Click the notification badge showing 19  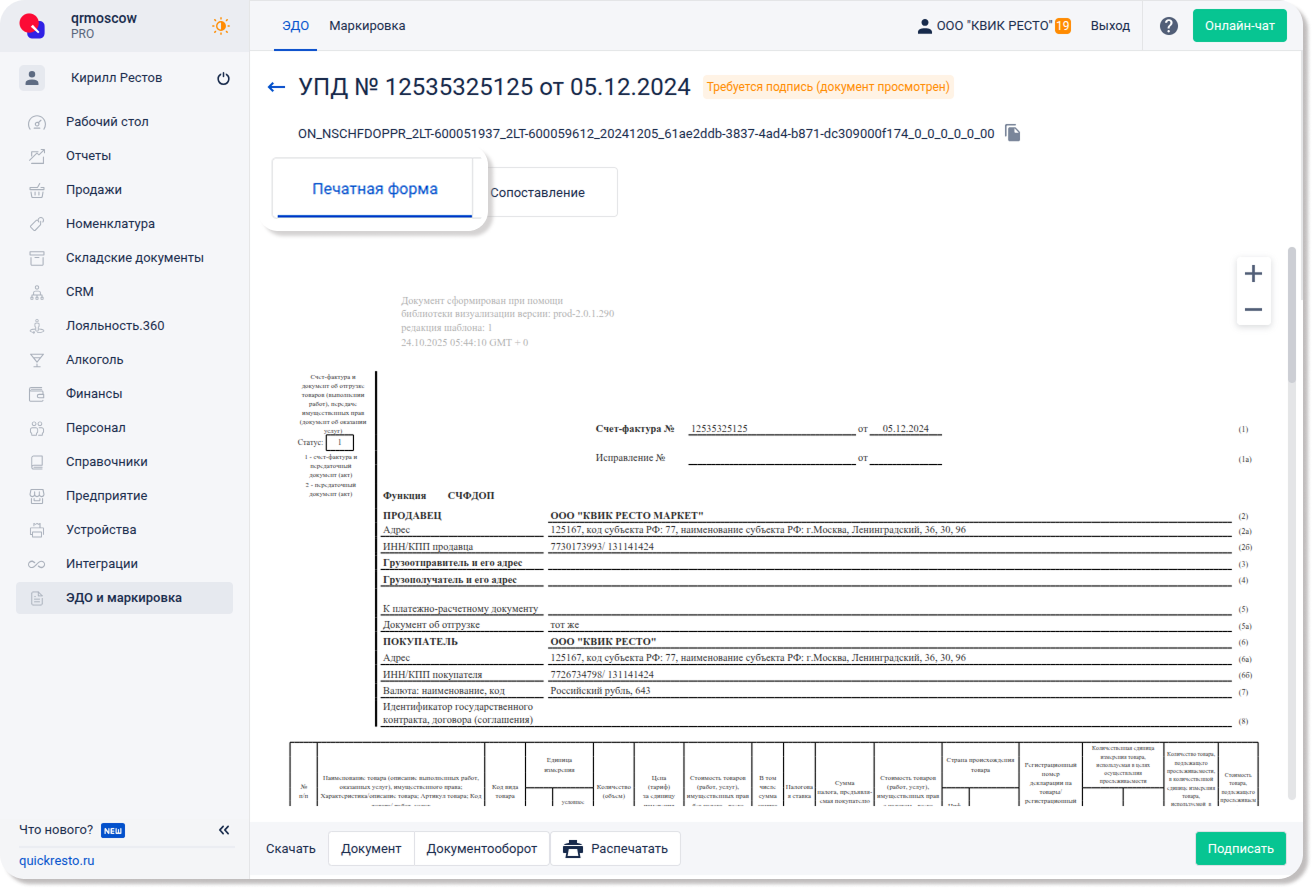[1062, 26]
